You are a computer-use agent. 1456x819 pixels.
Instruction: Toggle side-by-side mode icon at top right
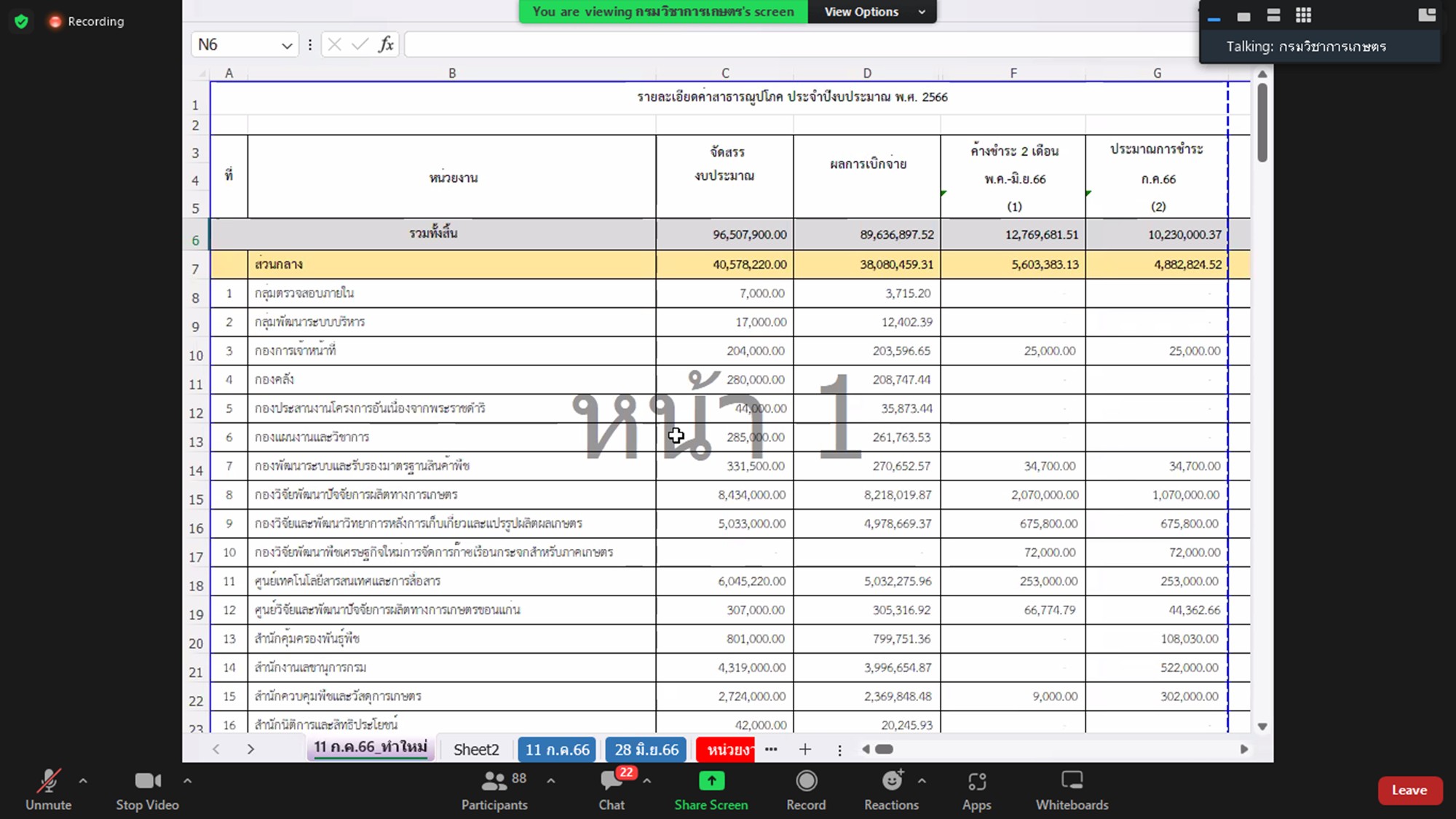click(x=1427, y=15)
